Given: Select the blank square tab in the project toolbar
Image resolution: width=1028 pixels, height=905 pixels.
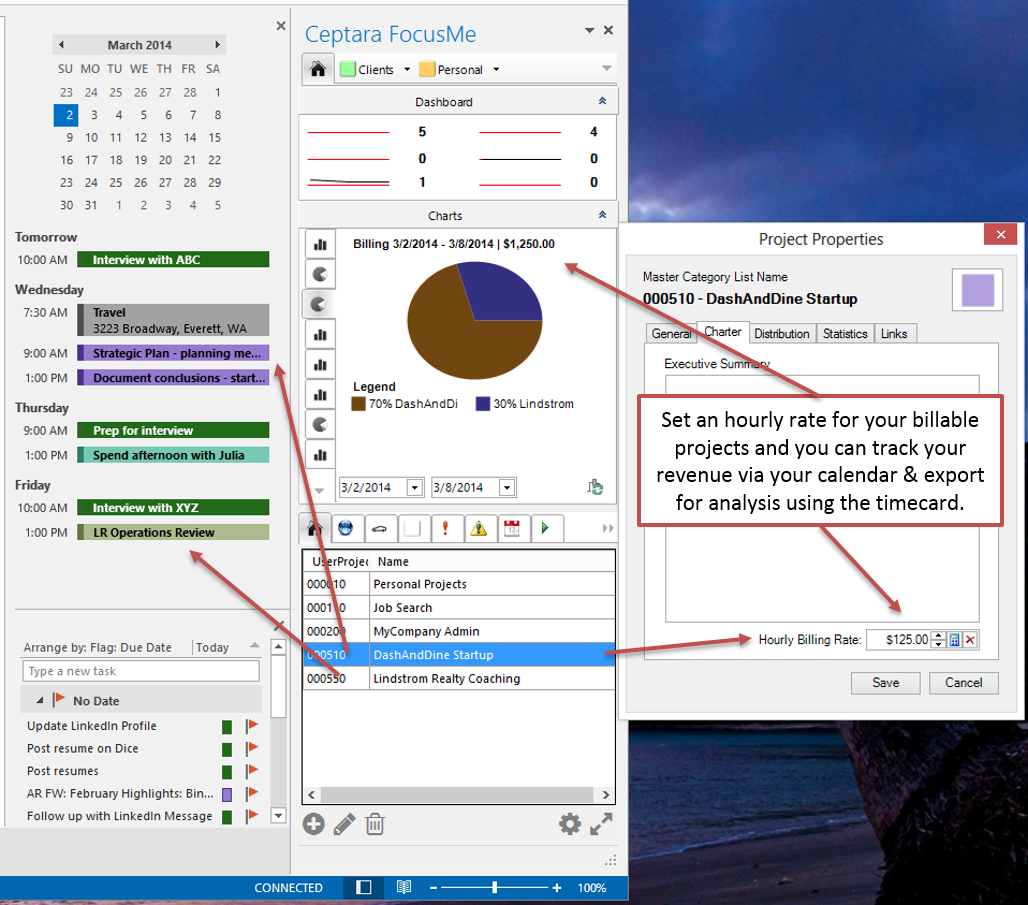Looking at the screenshot, I should tap(412, 529).
